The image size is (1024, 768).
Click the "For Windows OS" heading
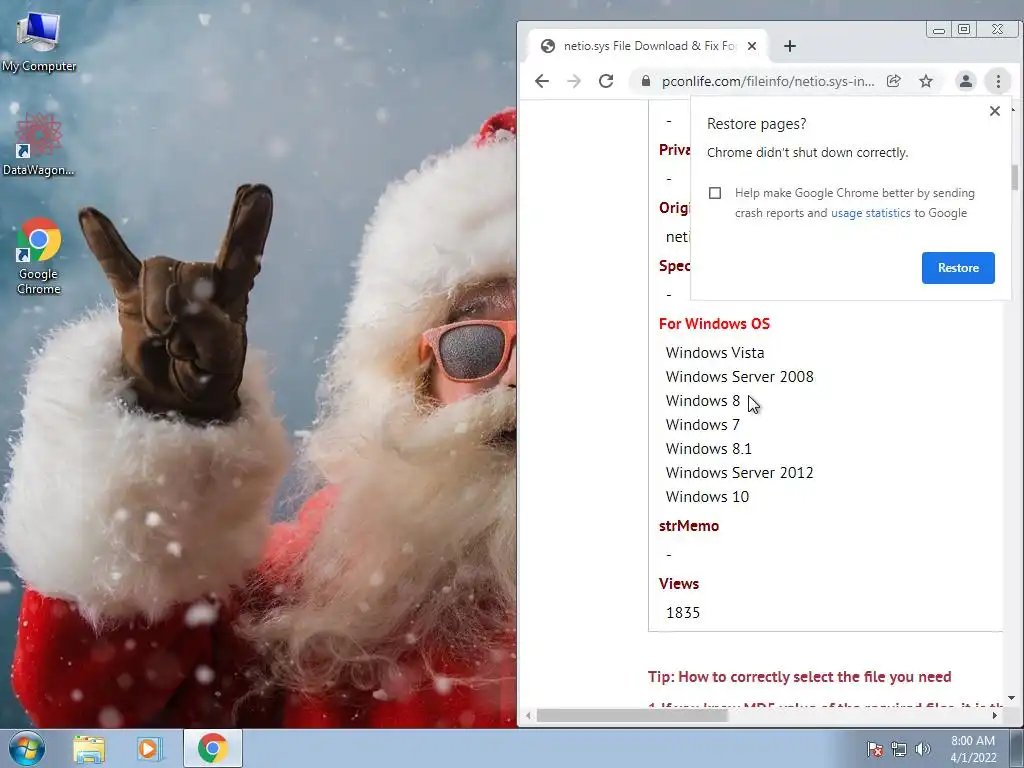pyautogui.click(x=714, y=324)
